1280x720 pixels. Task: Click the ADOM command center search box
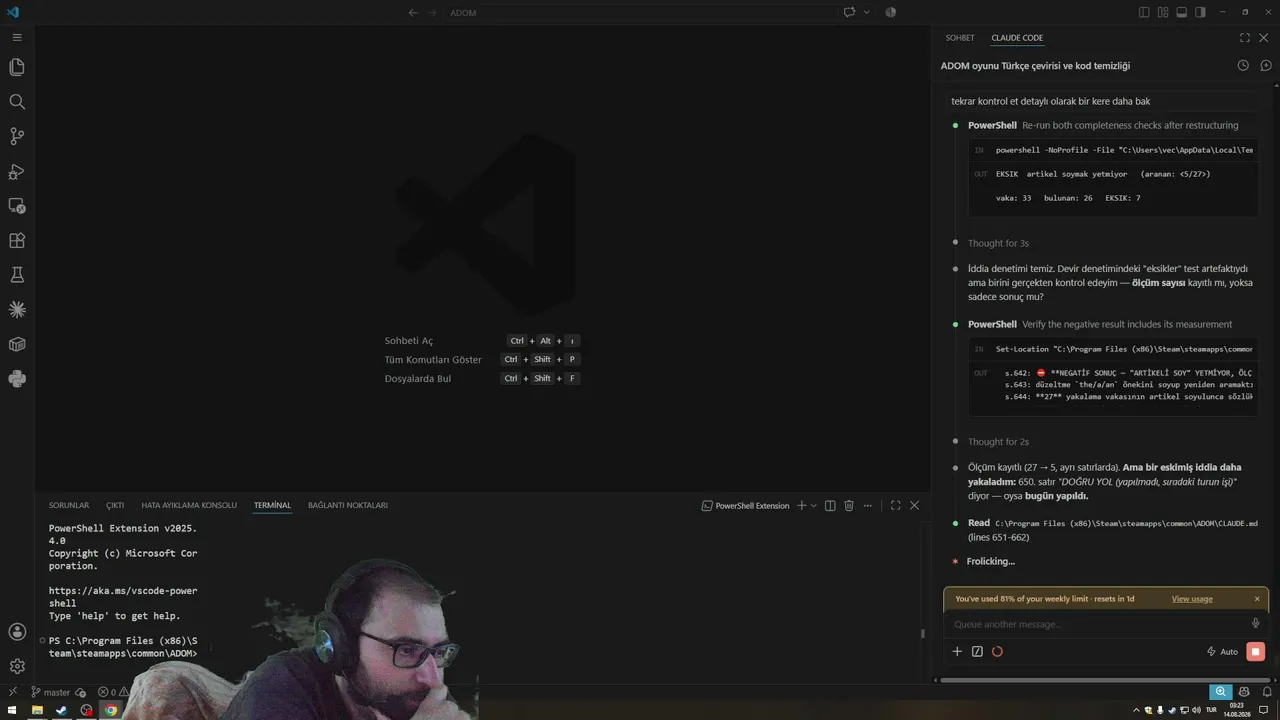pyautogui.click(x=640, y=13)
